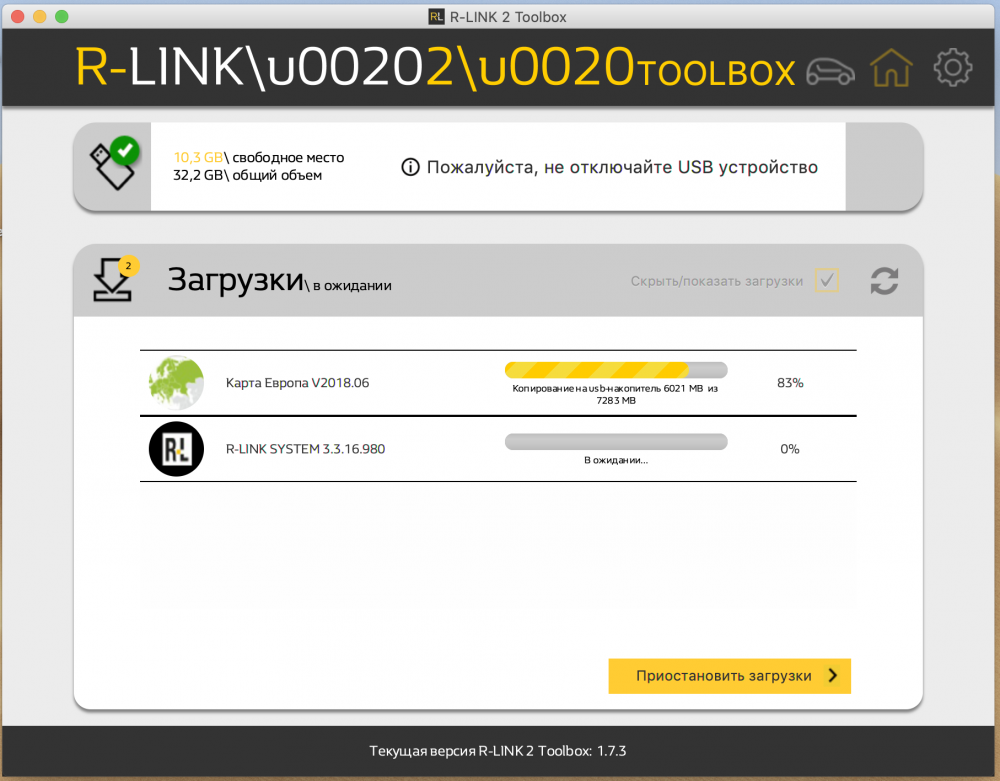This screenshot has width=1000, height=781.
Task: Click the Загрузки section heading
Action: click(235, 279)
